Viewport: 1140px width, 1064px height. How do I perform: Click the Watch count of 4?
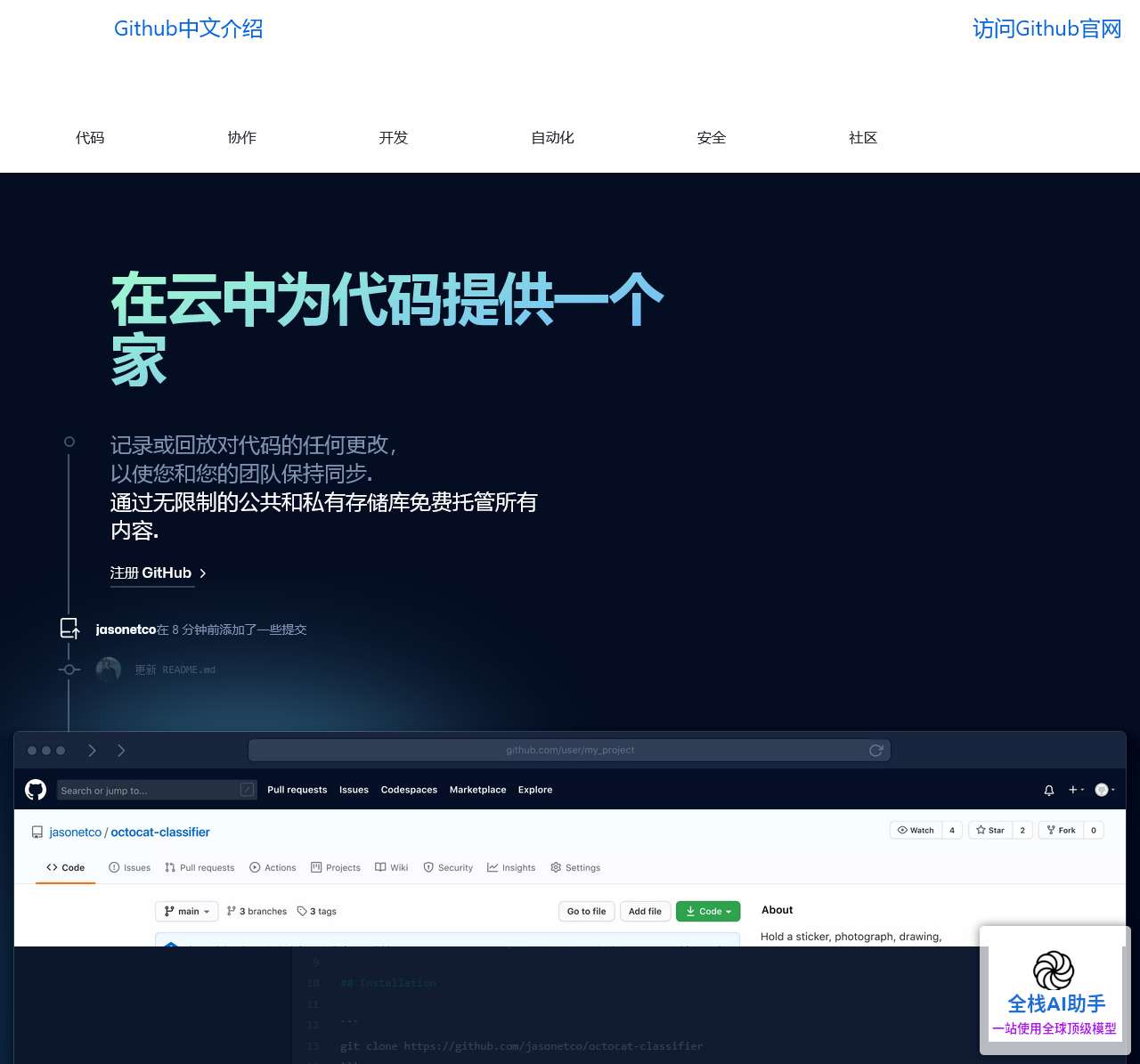[952, 830]
